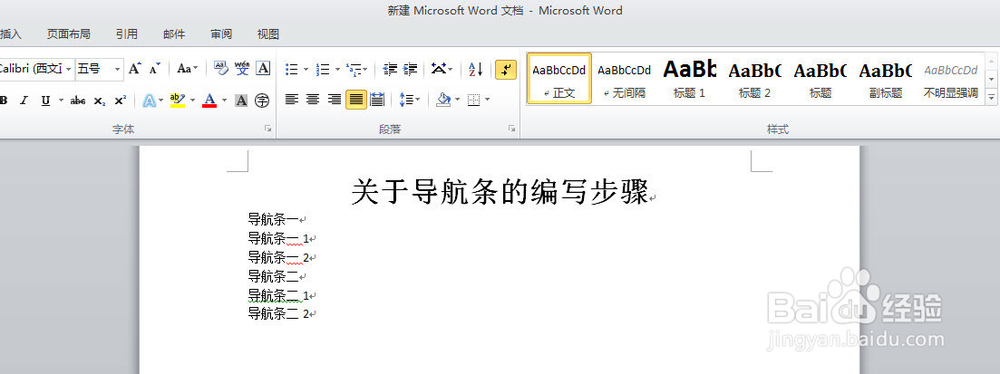Viewport: 1000px width, 374px height.
Task: Toggle superscript formatting
Action: pos(120,100)
